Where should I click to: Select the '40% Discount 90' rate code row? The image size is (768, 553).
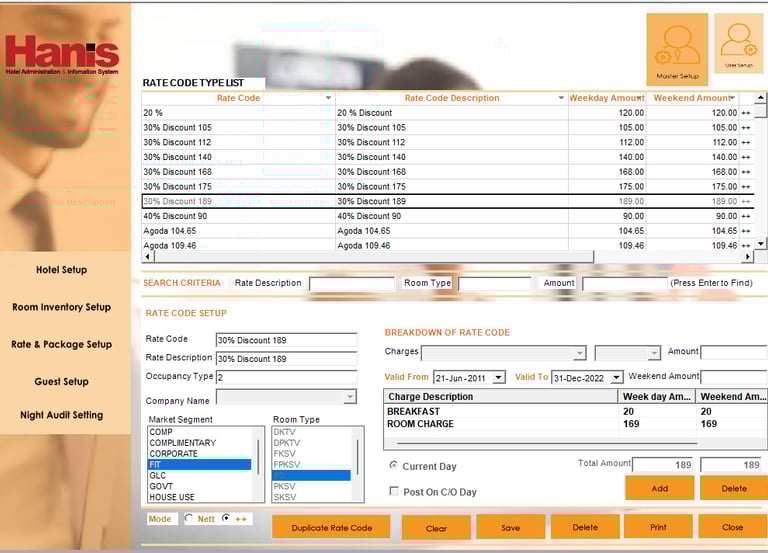[x=448, y=216]
